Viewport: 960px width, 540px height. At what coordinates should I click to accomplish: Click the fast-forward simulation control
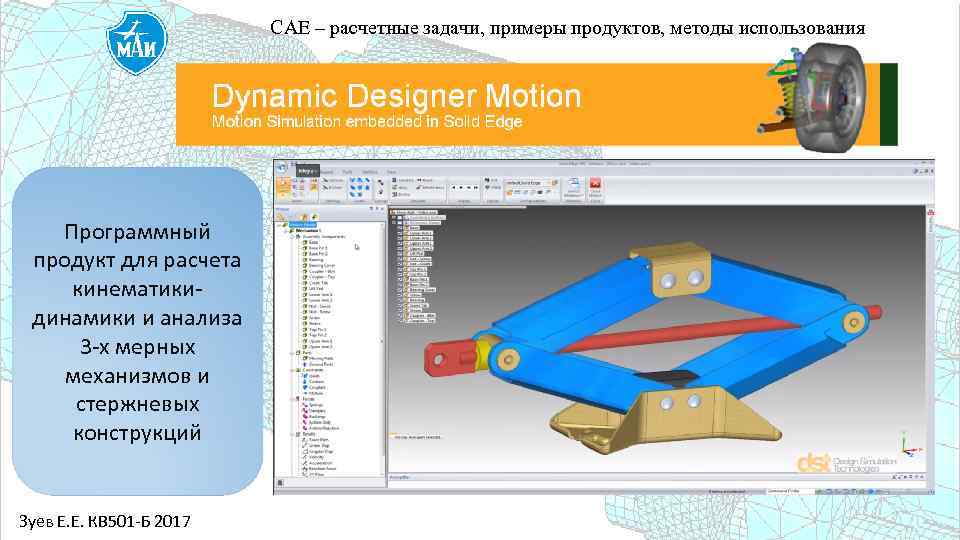[x=476, y=187]
